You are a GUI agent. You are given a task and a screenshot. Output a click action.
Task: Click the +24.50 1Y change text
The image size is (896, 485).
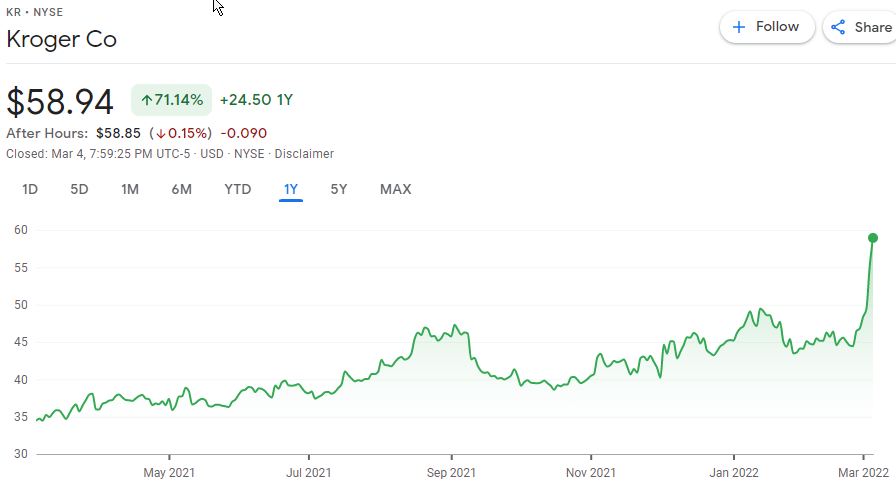[256, 100]
